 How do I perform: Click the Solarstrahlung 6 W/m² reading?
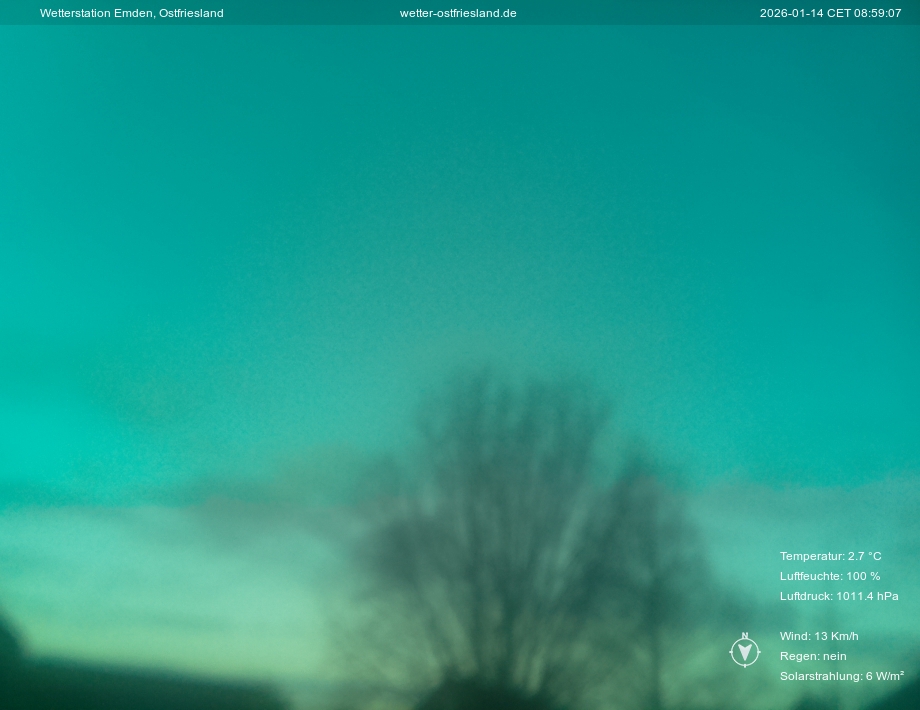point(841,676)
